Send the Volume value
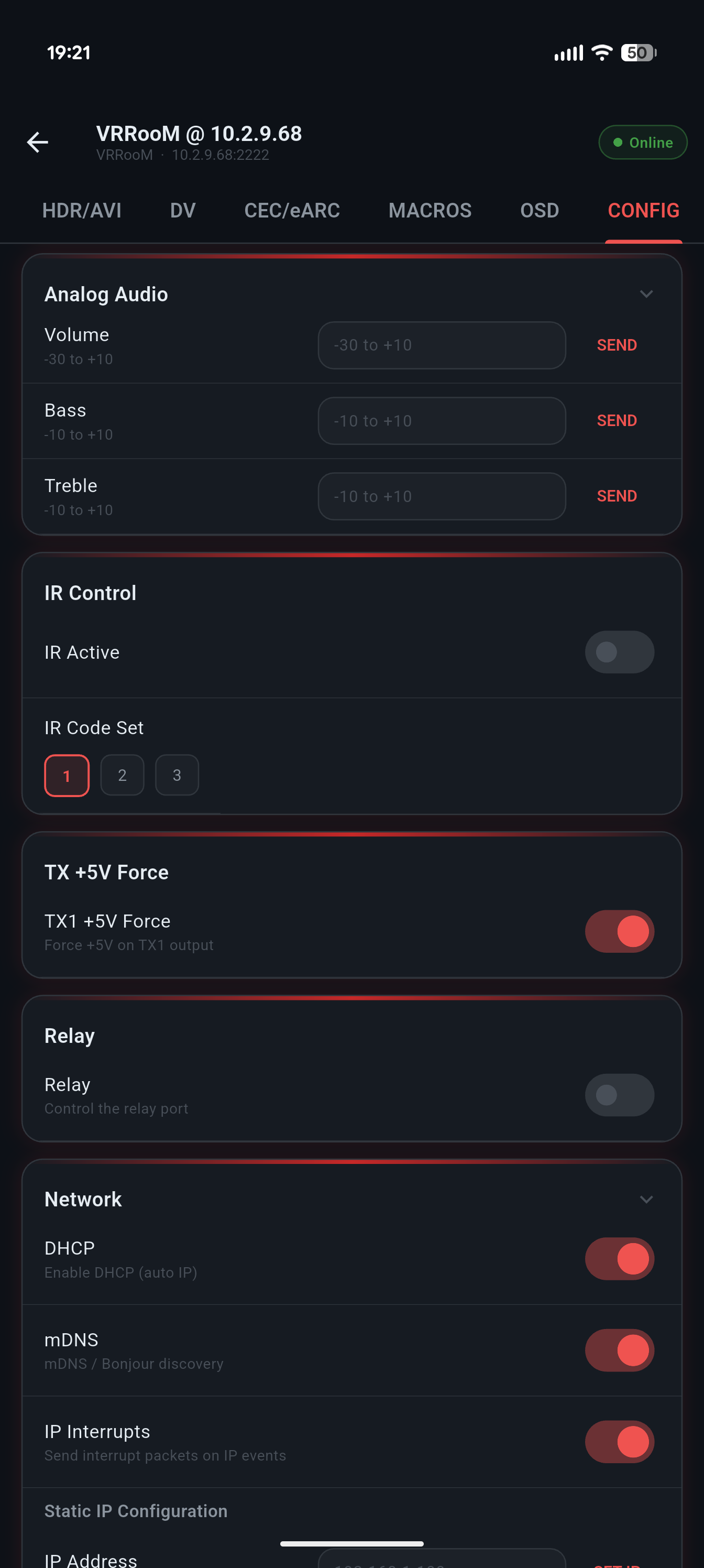Screen dimensions: 704x1568 [617, 345]
